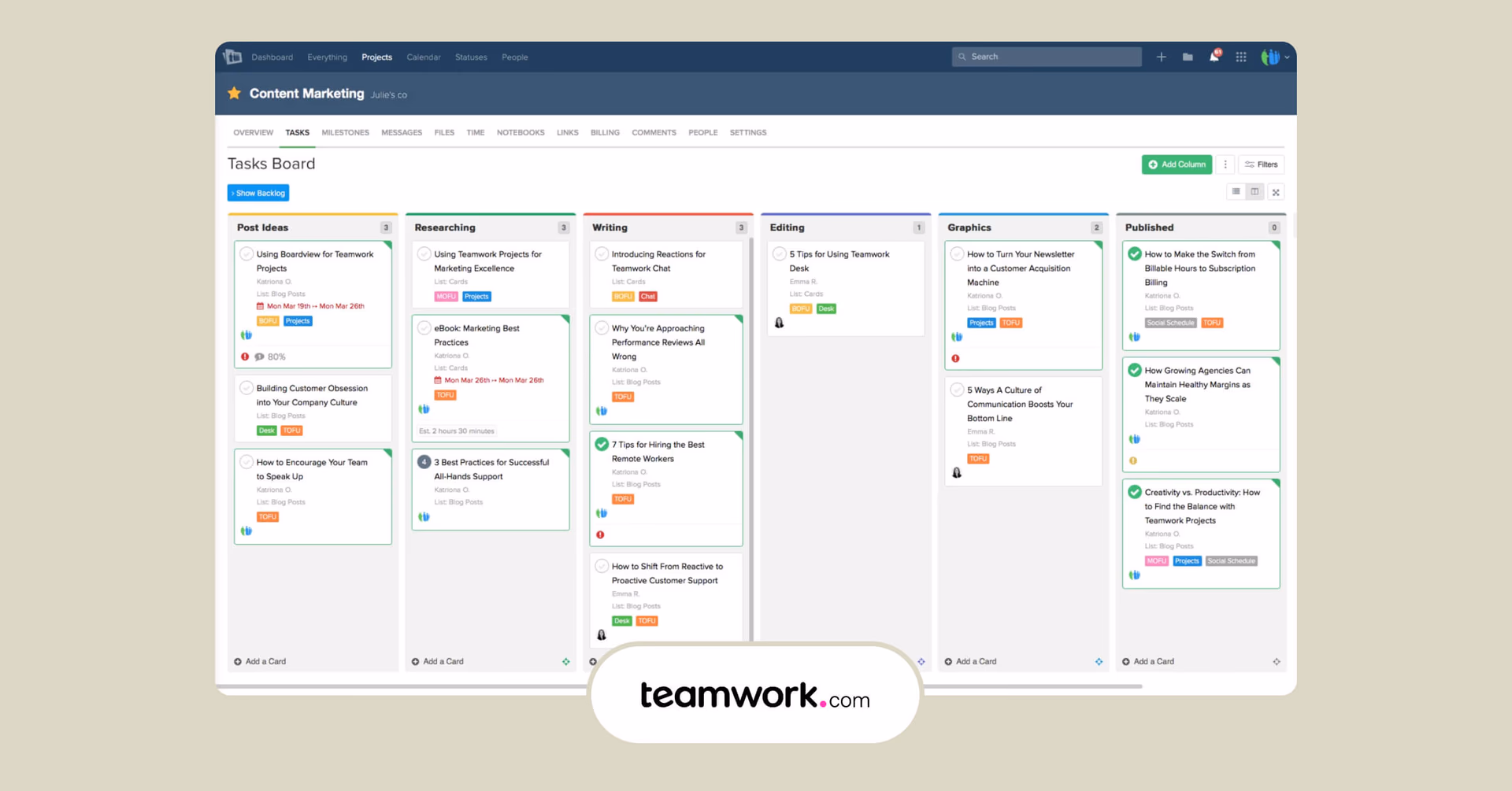
Task: Expand the Show Backlog panel
Action: (258, 193)
